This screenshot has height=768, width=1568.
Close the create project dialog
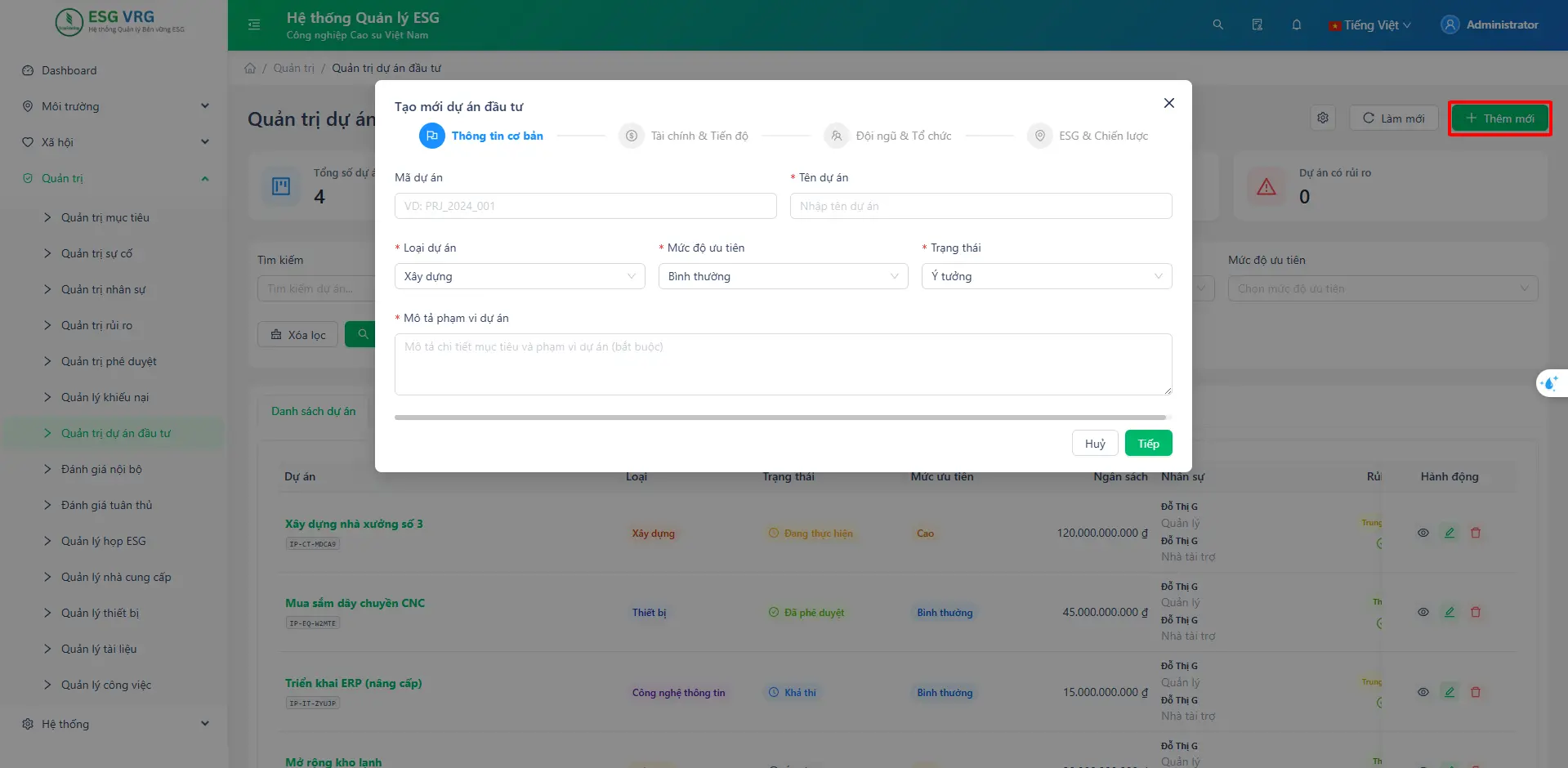tap(1168, 103)
